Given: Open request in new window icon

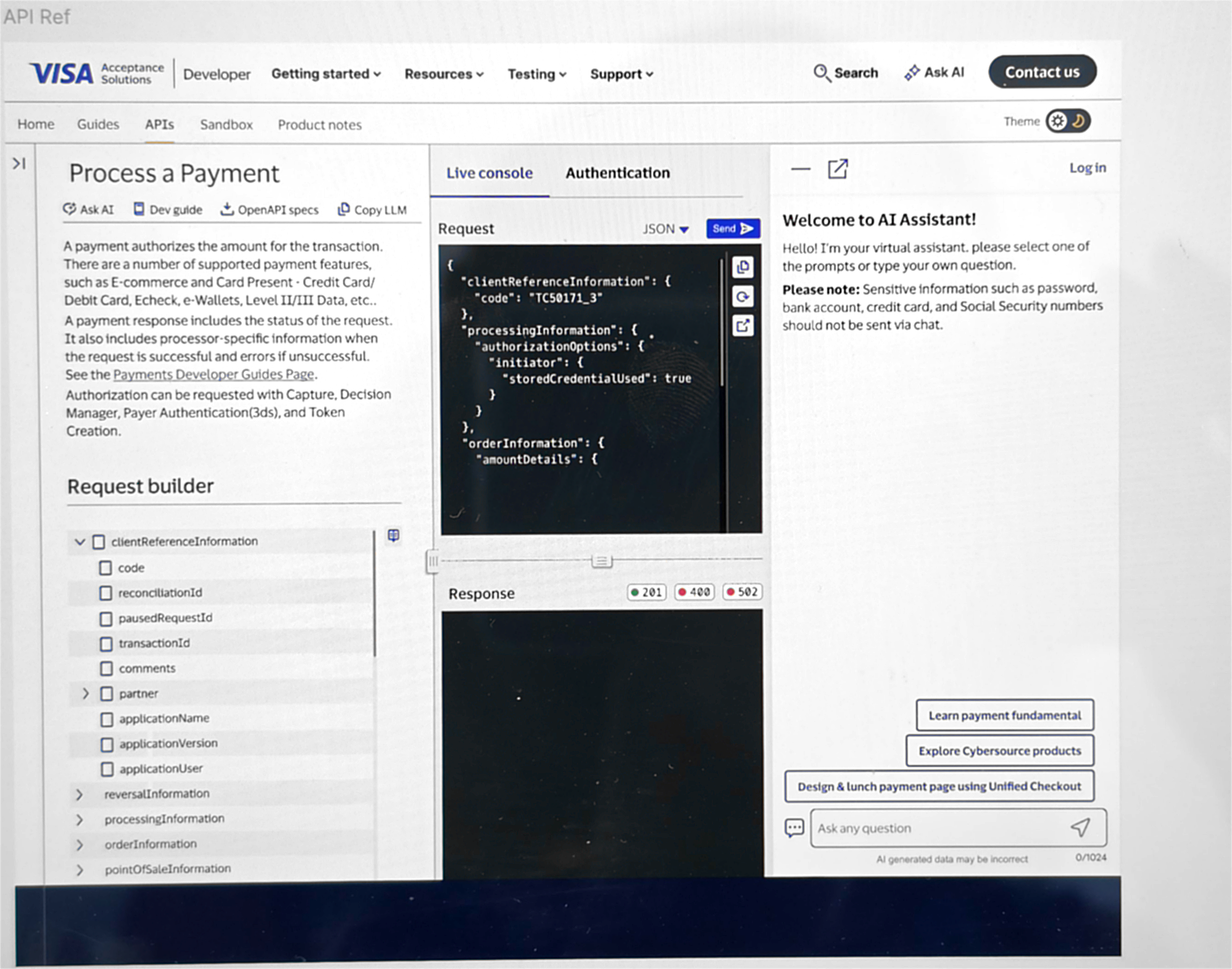Looking at the screenshot, I should 743,325.
